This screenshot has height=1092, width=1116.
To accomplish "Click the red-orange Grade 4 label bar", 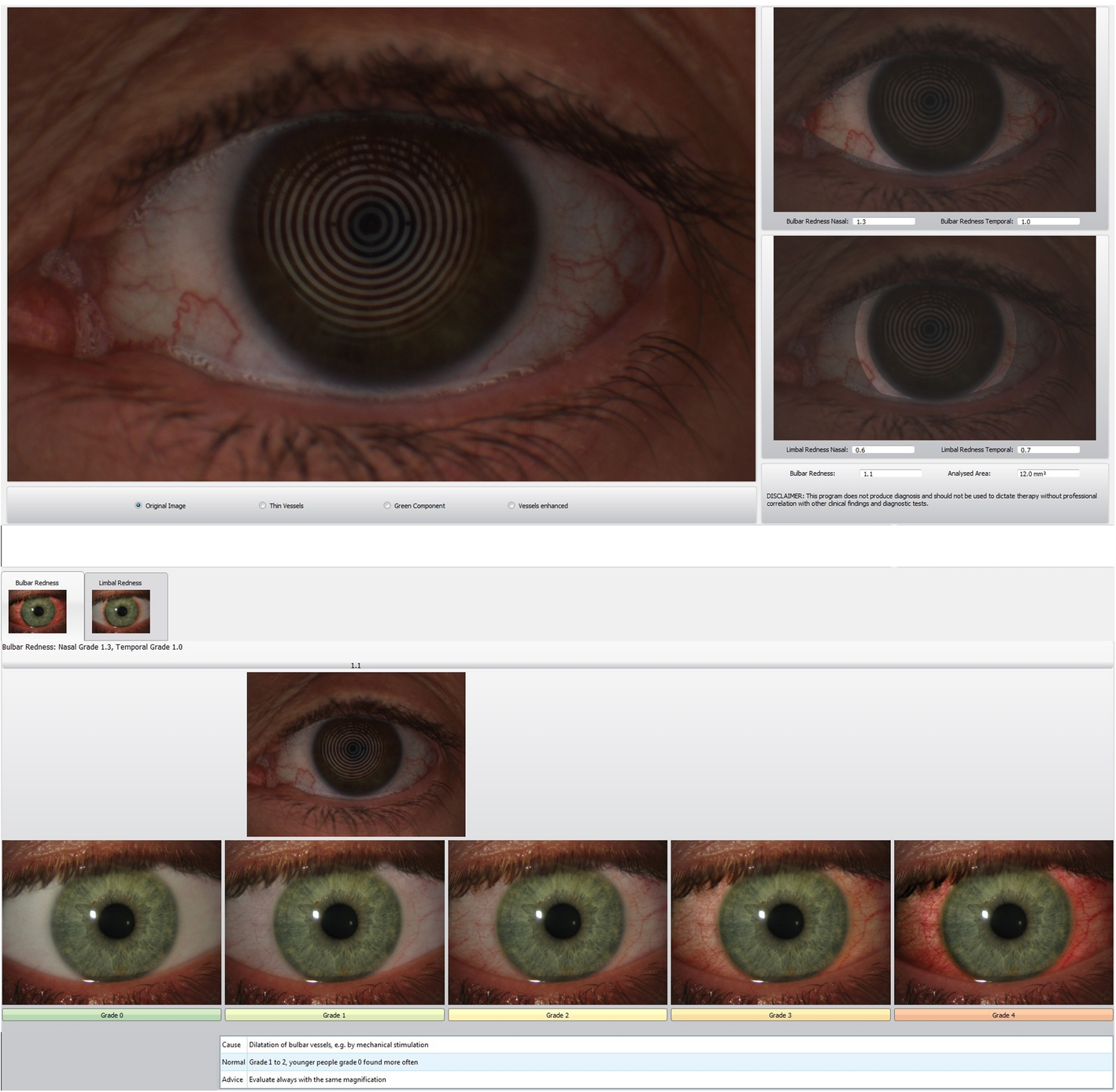I will (1003, 1015).
